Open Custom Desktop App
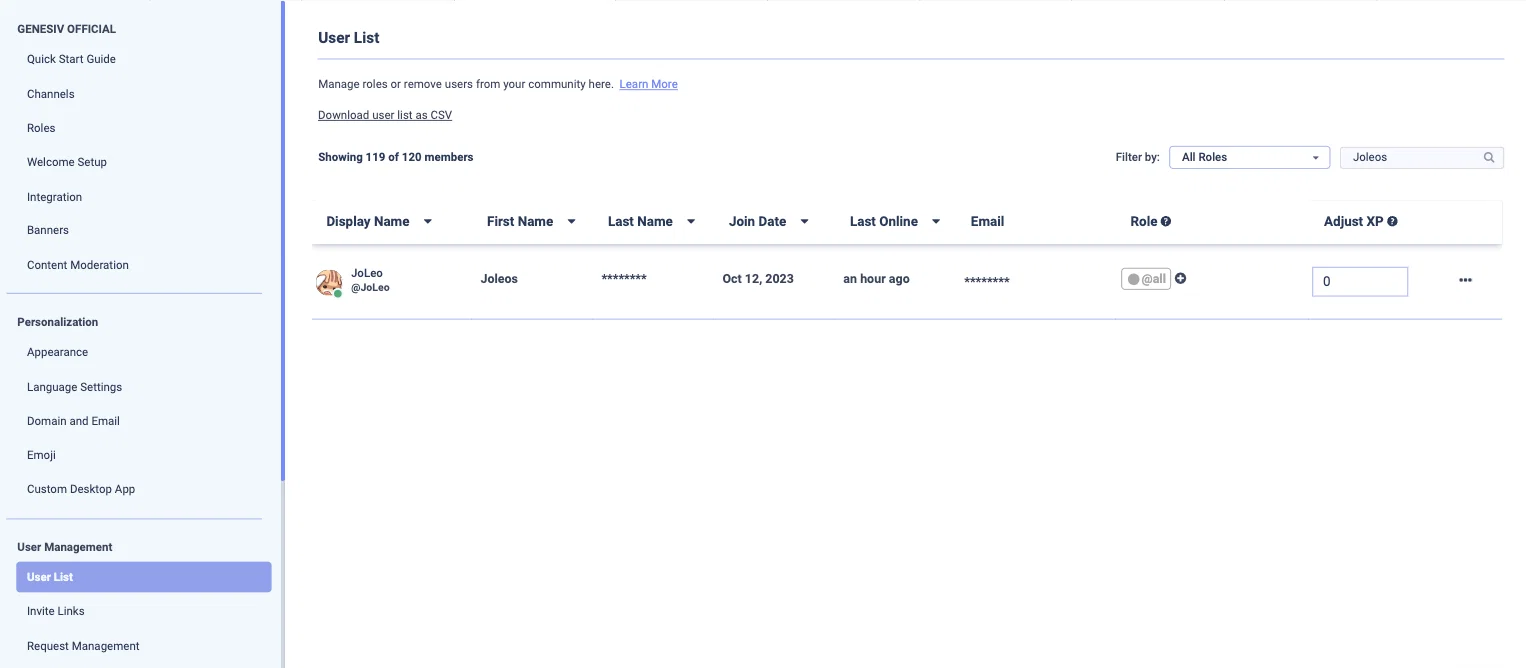This screenshot has width=1526, height=668. click(81, 489)
